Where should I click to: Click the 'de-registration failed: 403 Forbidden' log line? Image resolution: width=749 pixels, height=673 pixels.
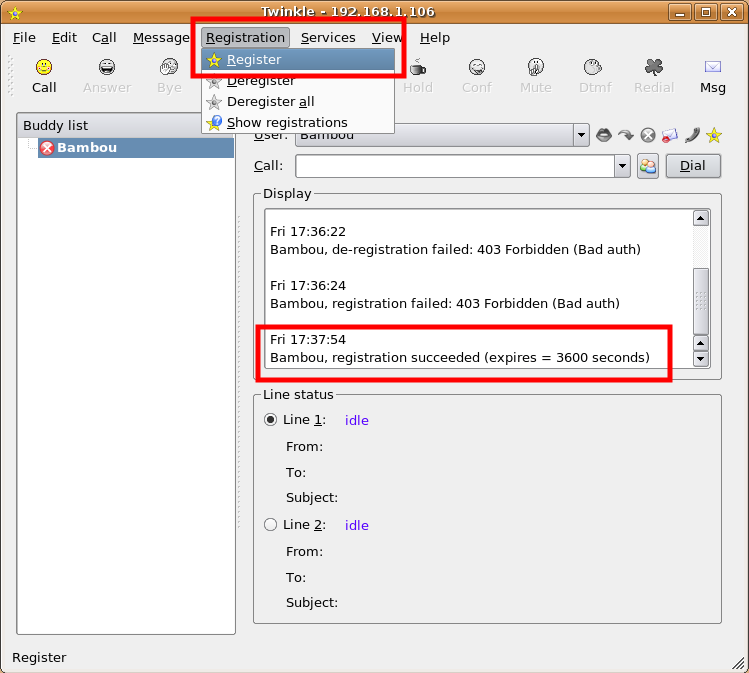click(x=455, y=250)
